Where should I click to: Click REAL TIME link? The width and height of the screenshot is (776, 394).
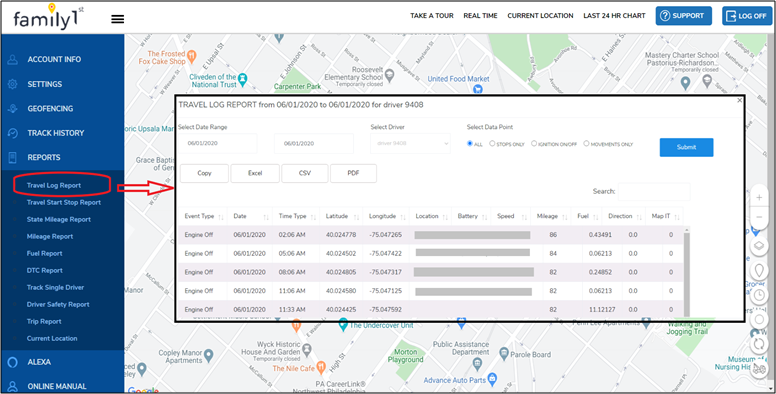[x=480, y=16]
